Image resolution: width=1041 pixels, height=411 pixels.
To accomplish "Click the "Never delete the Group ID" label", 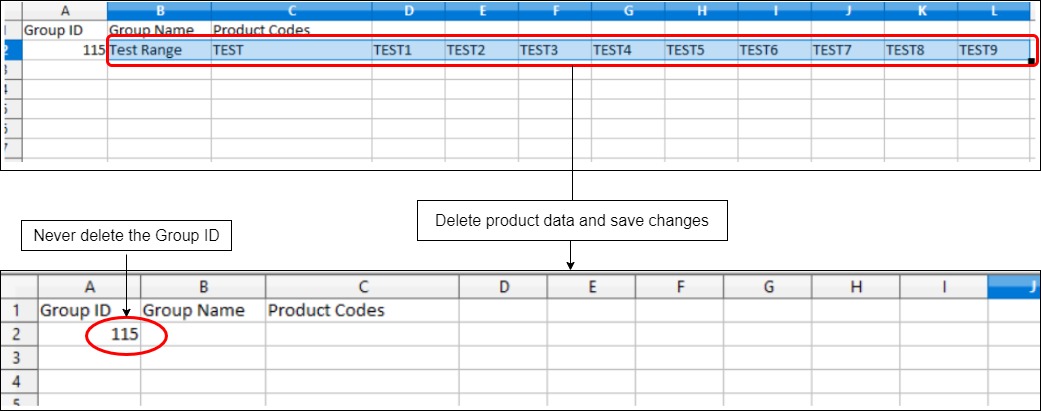I will pos(126,236).
